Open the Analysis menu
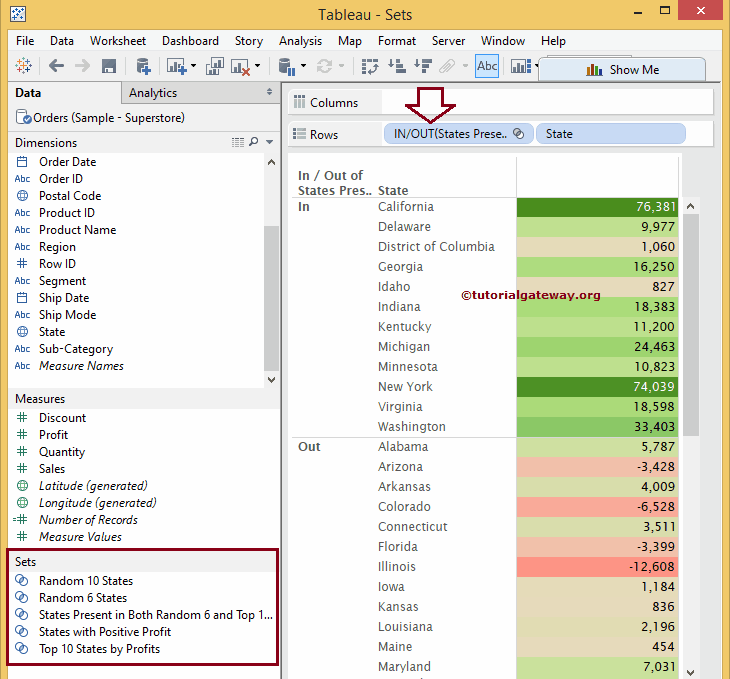The width and height of the screenshot is (730, 679). [x=300, y=41]
